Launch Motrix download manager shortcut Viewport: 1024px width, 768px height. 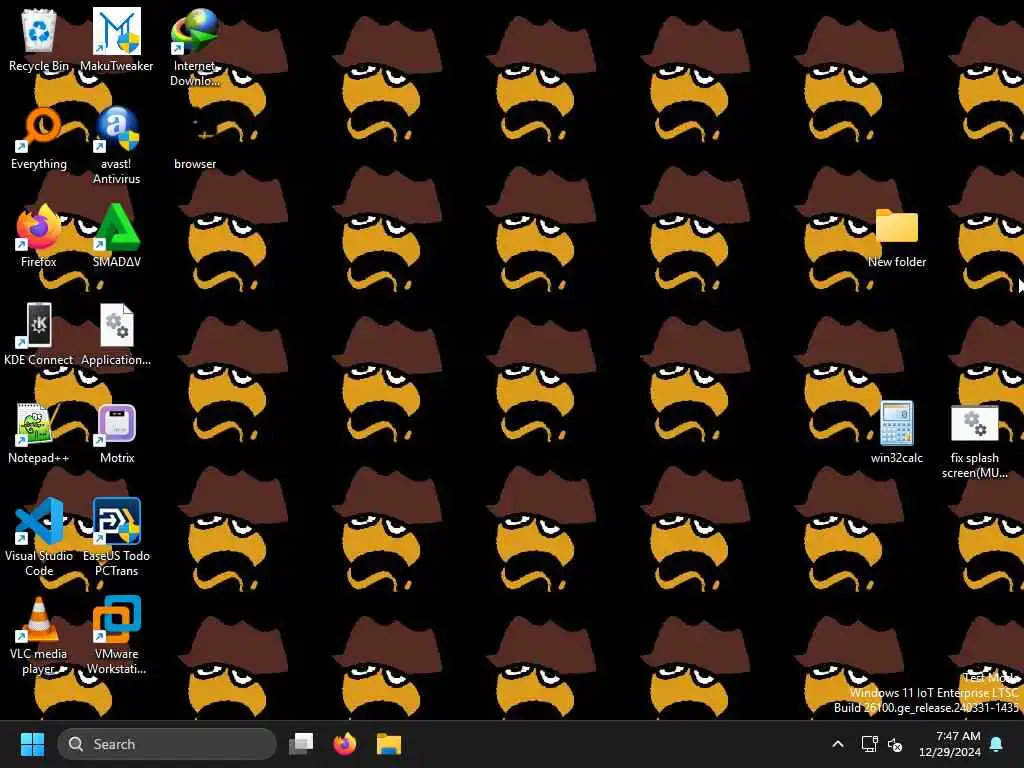tap(116, 432)
